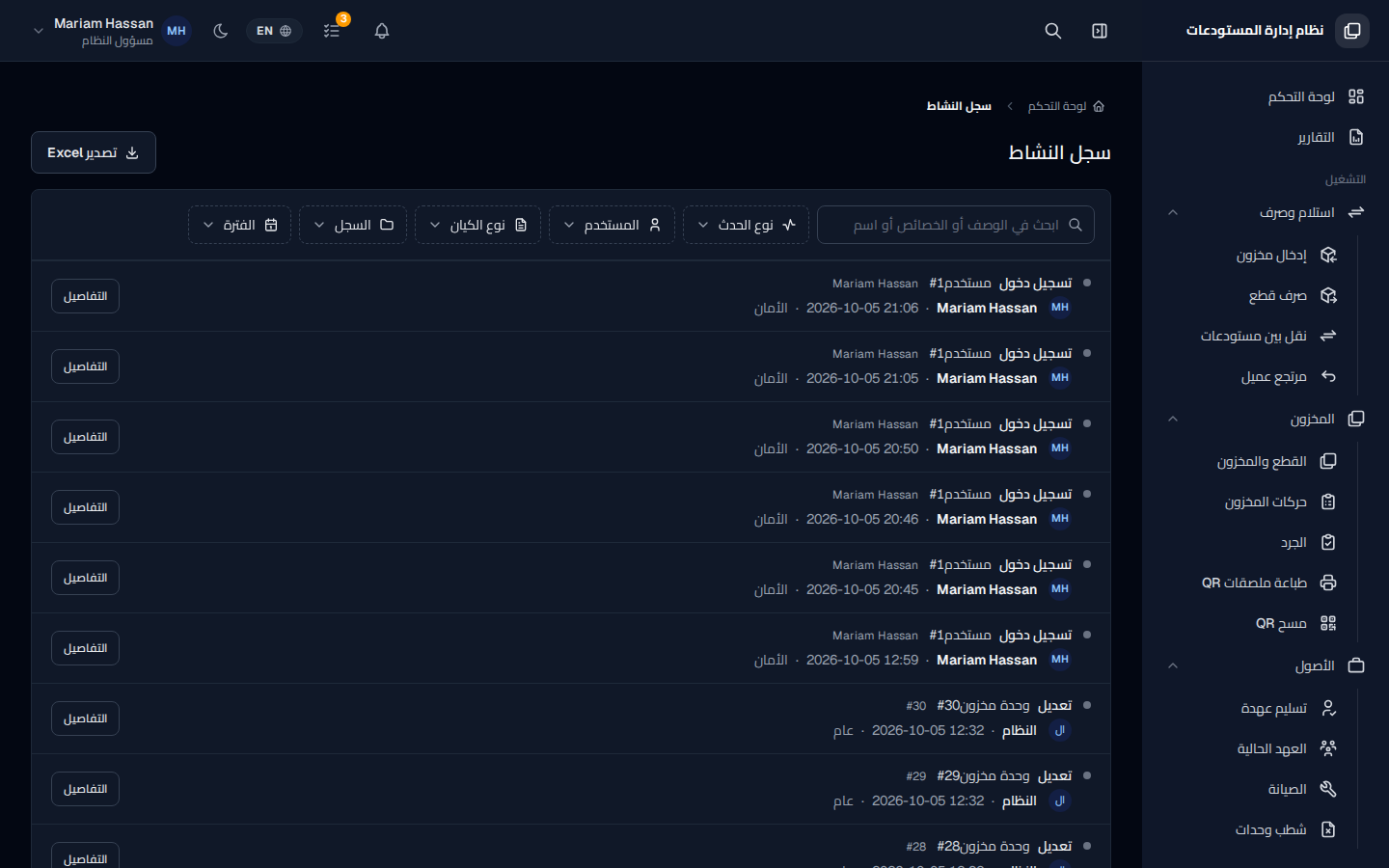The image size is (1389, 868).
Task: Click تصدير Excel button
Action: coord(94,152)
